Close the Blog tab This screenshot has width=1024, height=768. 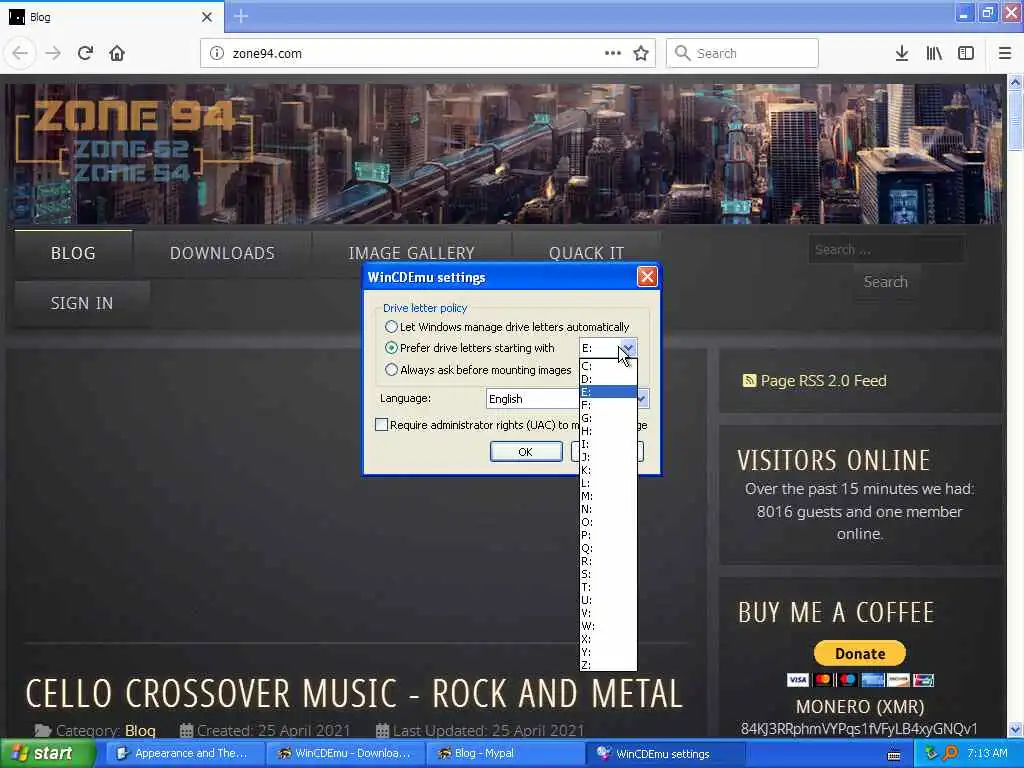tap(207, 17)
